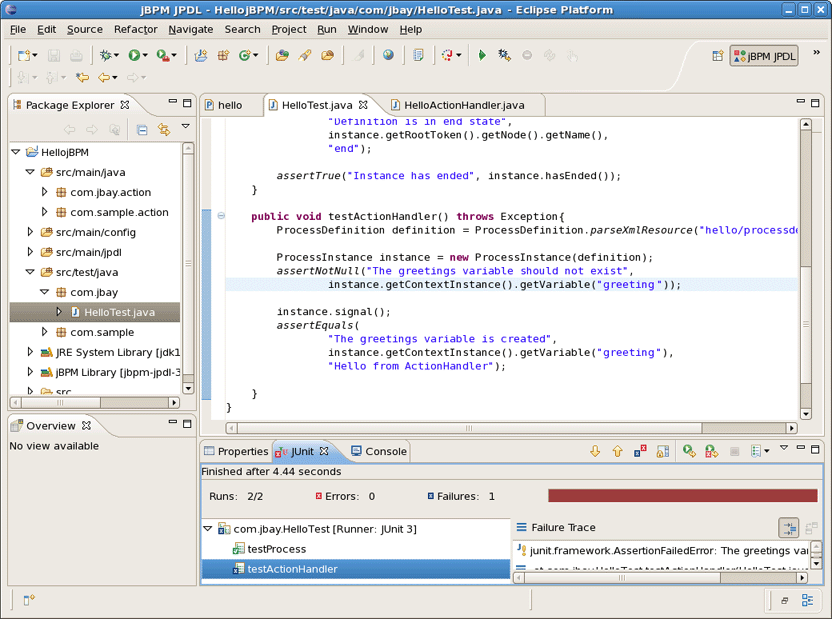The width and height of the screenshot is (832, 619).
Task: Click Package Explorer scroll right arrow
Action: coord(174,403)
